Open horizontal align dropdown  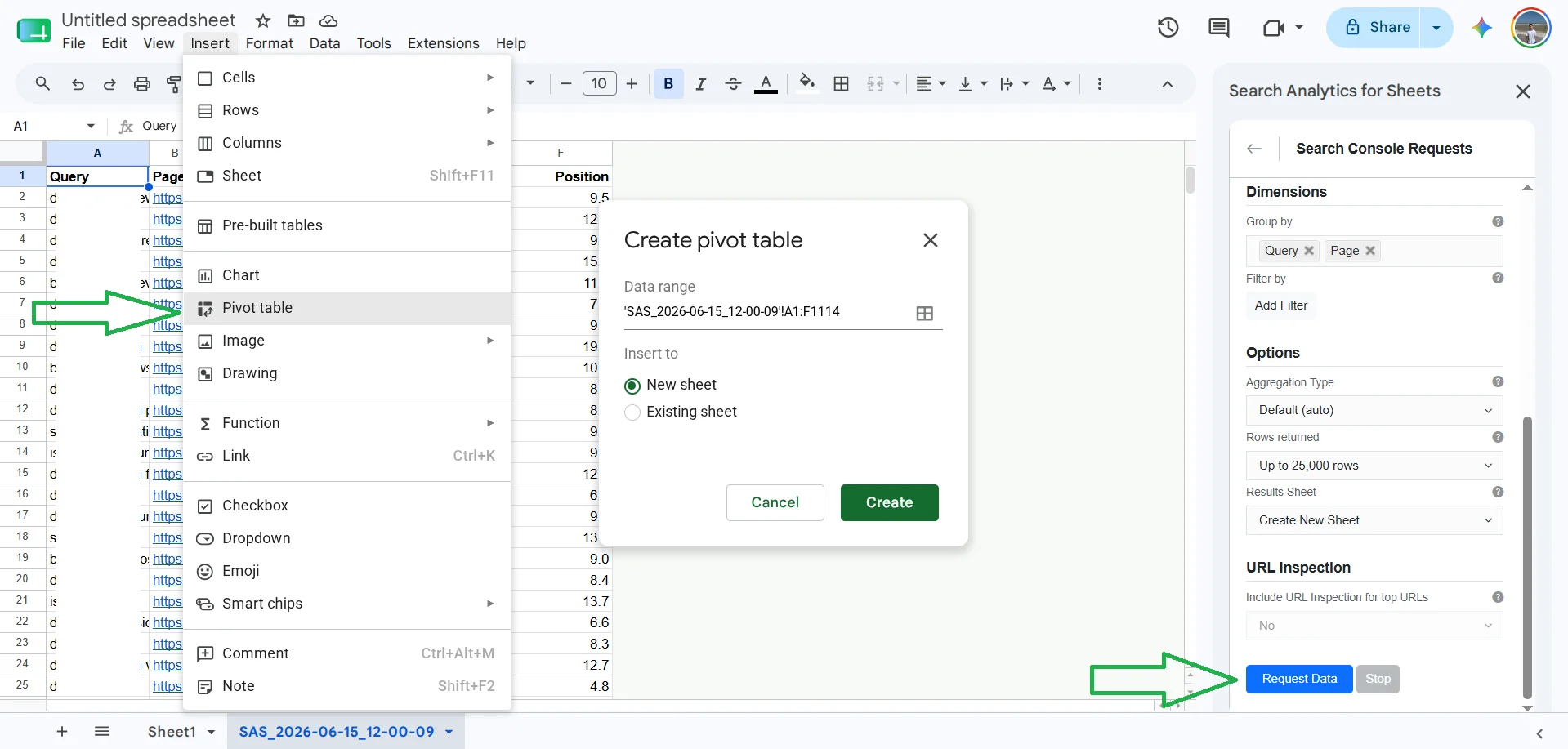click(931, 83)
